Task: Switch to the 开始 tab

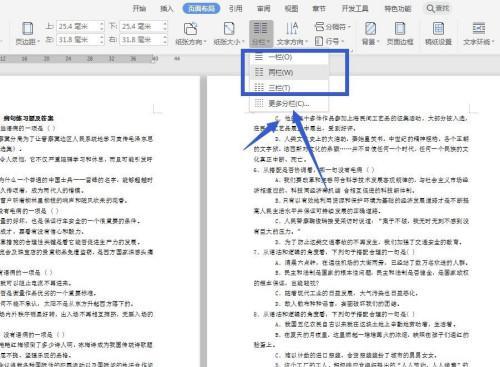Action: click(139, 8)
